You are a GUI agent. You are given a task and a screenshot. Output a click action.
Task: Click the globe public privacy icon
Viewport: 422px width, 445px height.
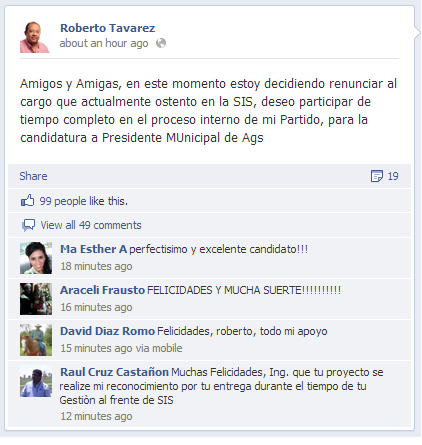[161, 43]
